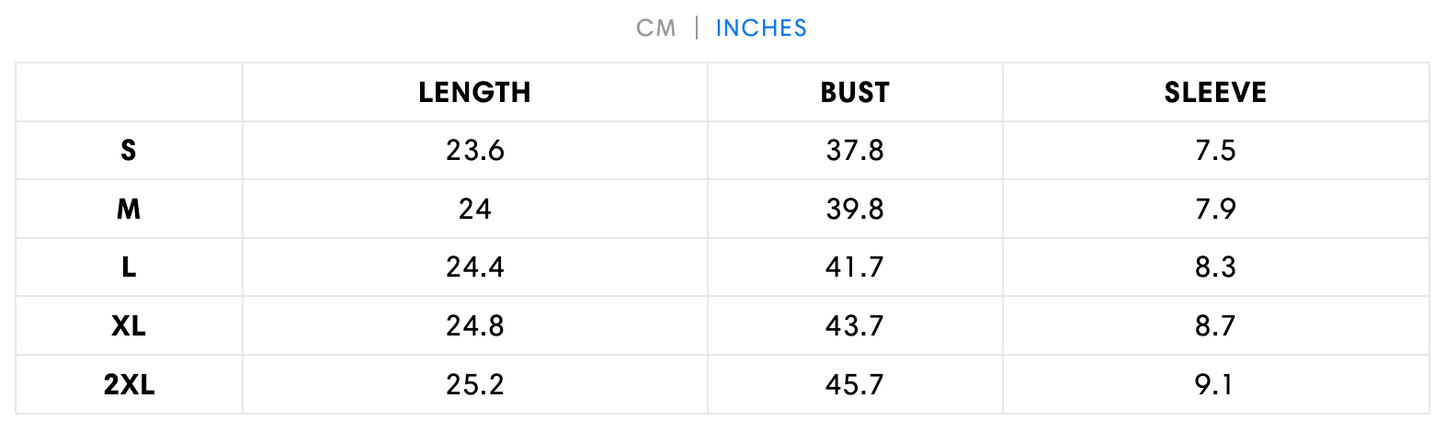Viewport: 1445px width, 421px height.
Task: Click bust value 45.7 for size 2XL
Action: (854, 385)
